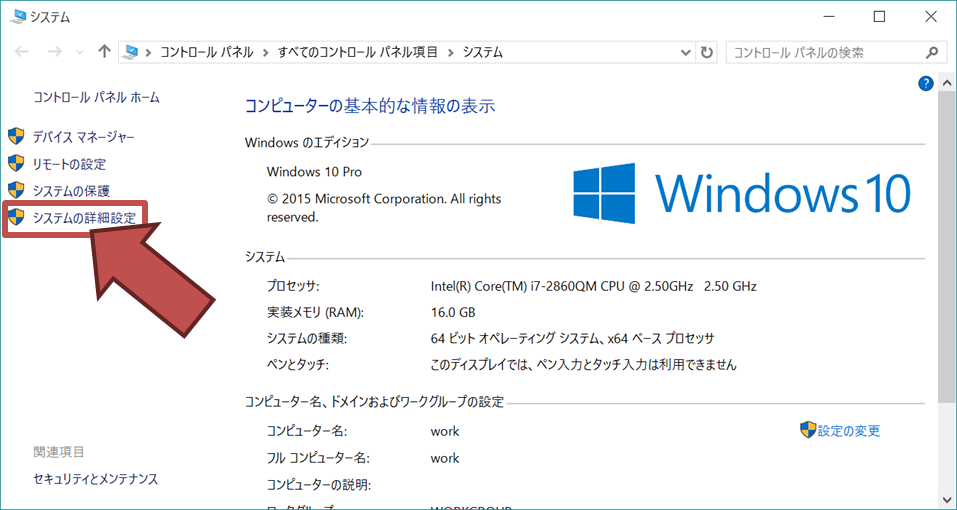Viewport: 957px width, 510px height.
Task: Click the magnifier icon in the search box
Action: coord(931,52)
